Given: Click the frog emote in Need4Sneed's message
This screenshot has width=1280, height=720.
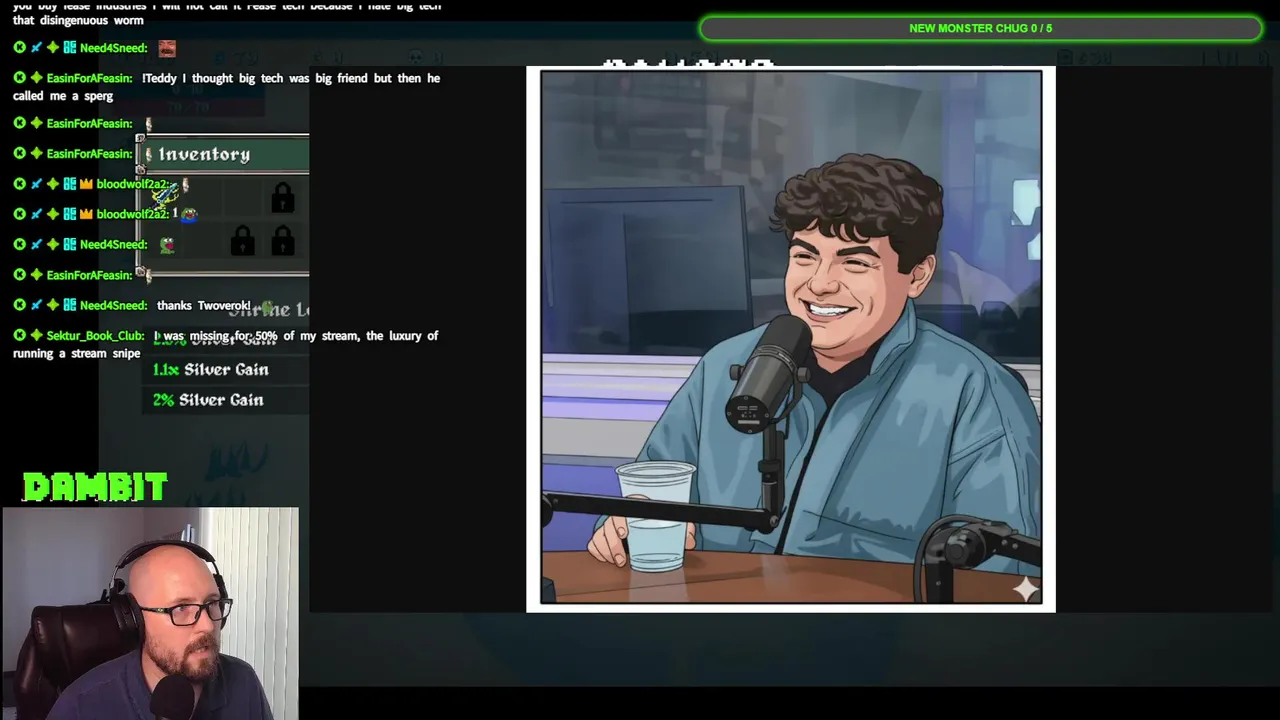Looking at the screenshot, I should [x=167, y=245].
